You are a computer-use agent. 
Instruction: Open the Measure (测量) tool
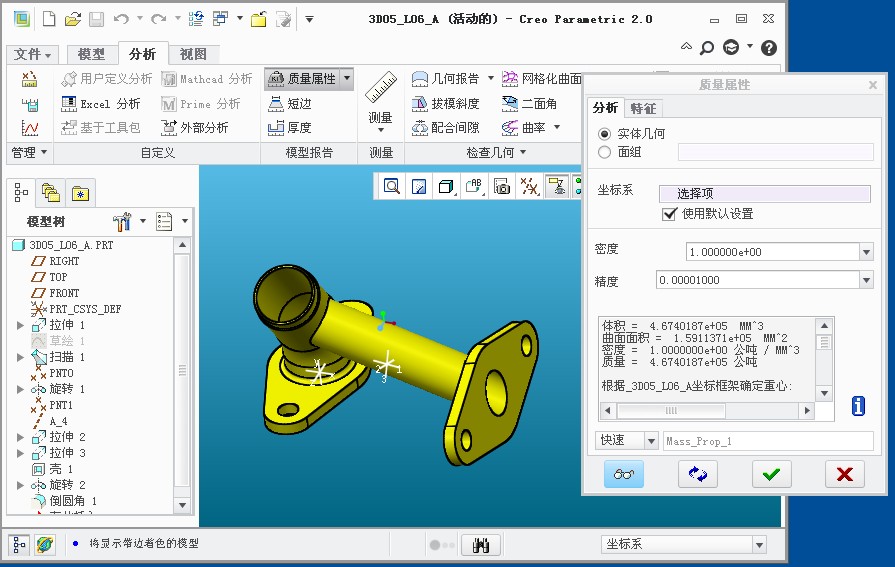click(x=380, y=101)
